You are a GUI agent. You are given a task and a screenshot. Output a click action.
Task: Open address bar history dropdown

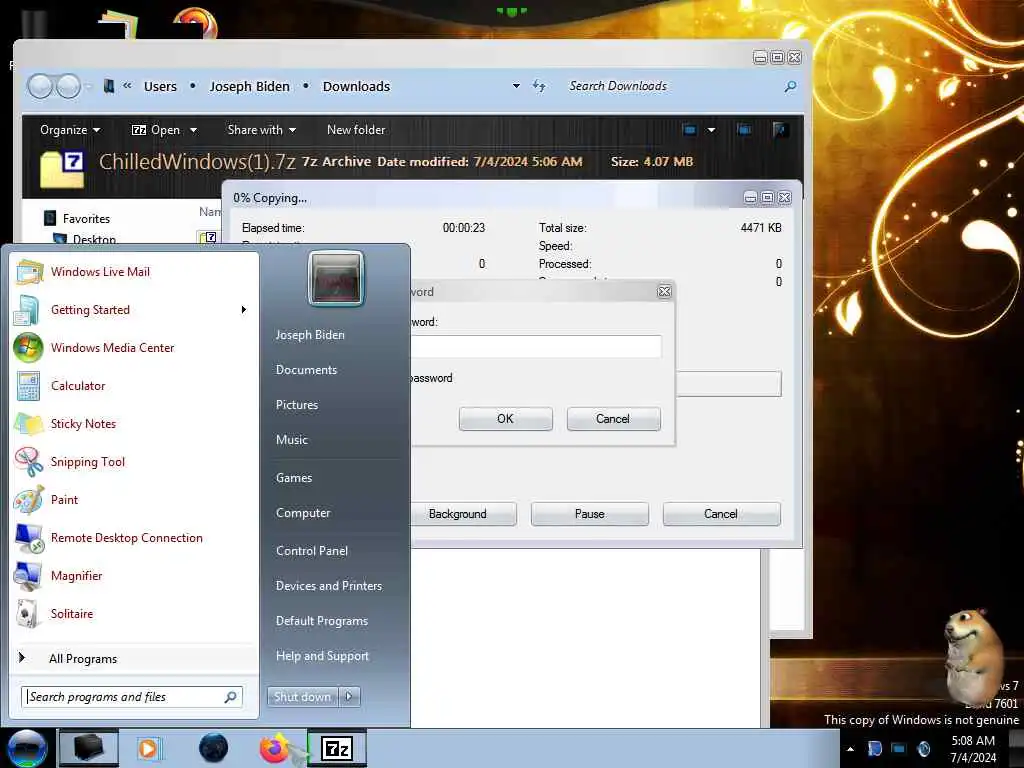(x=517, y=86)
